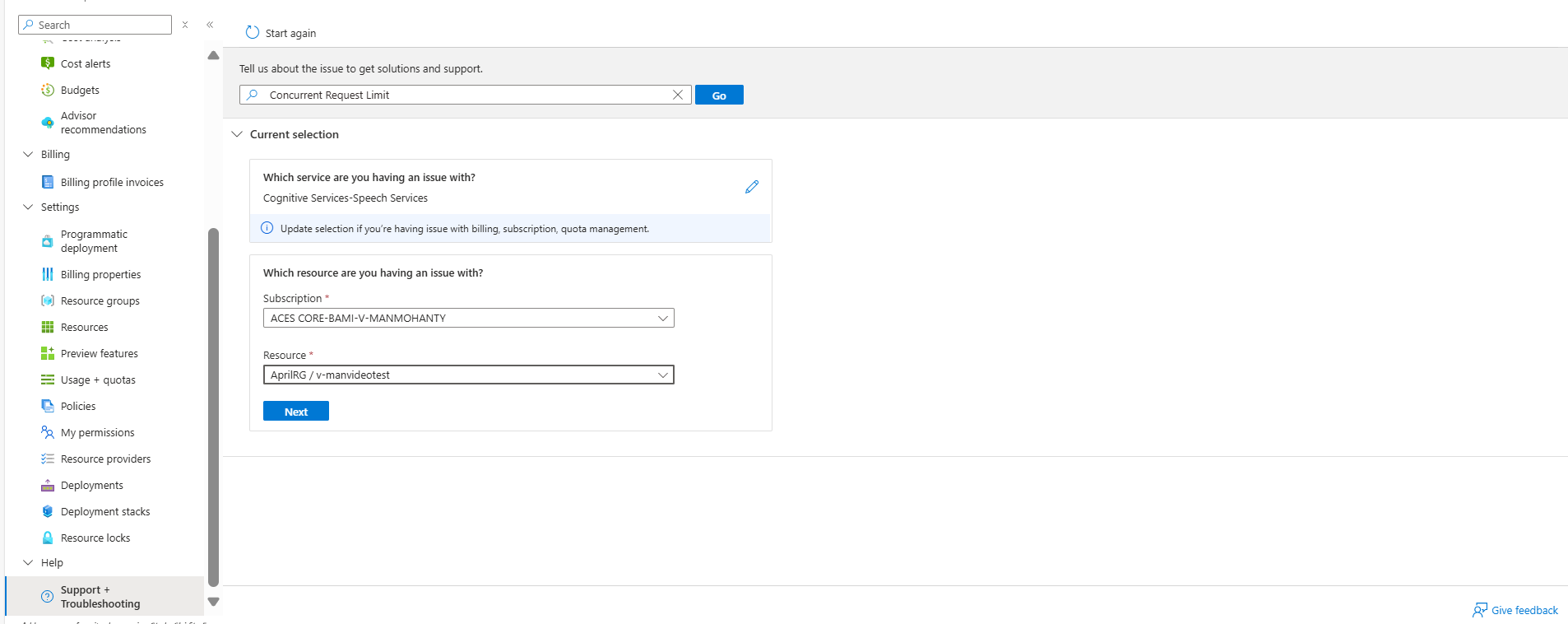Click the green Resources grid icon
The image size is (1568, 624).
pos(48,327)
